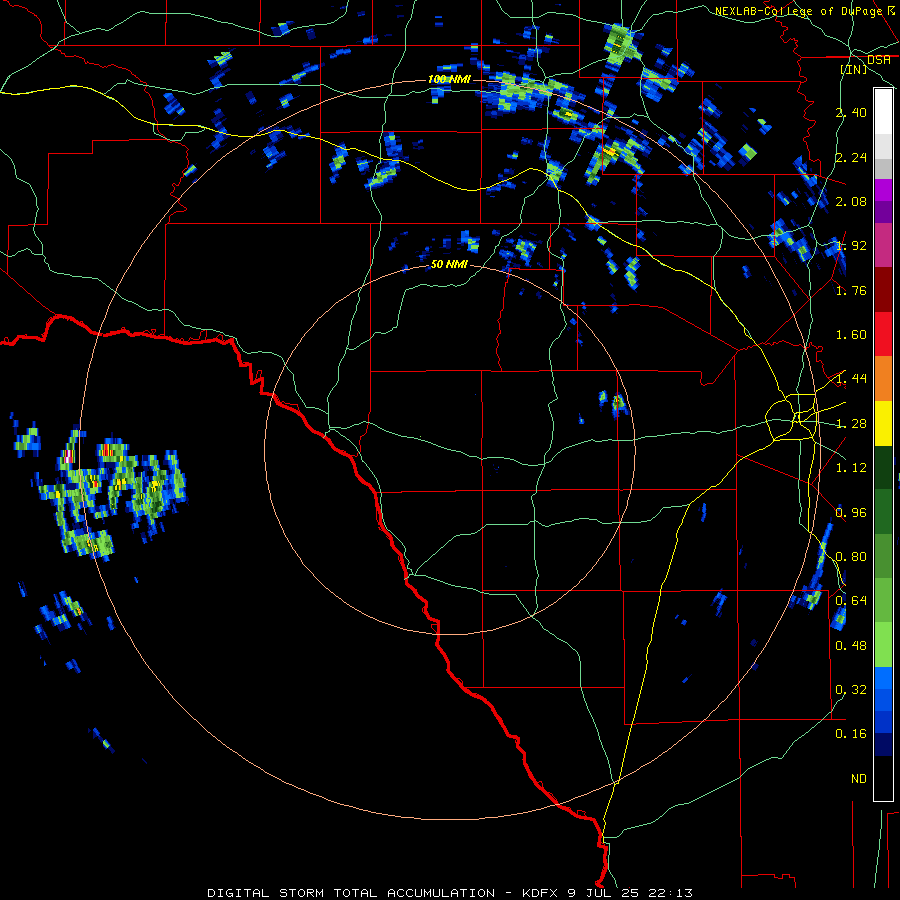Pick the bright red legend swatch
The image size is (900, 900).
coord(883,334)
